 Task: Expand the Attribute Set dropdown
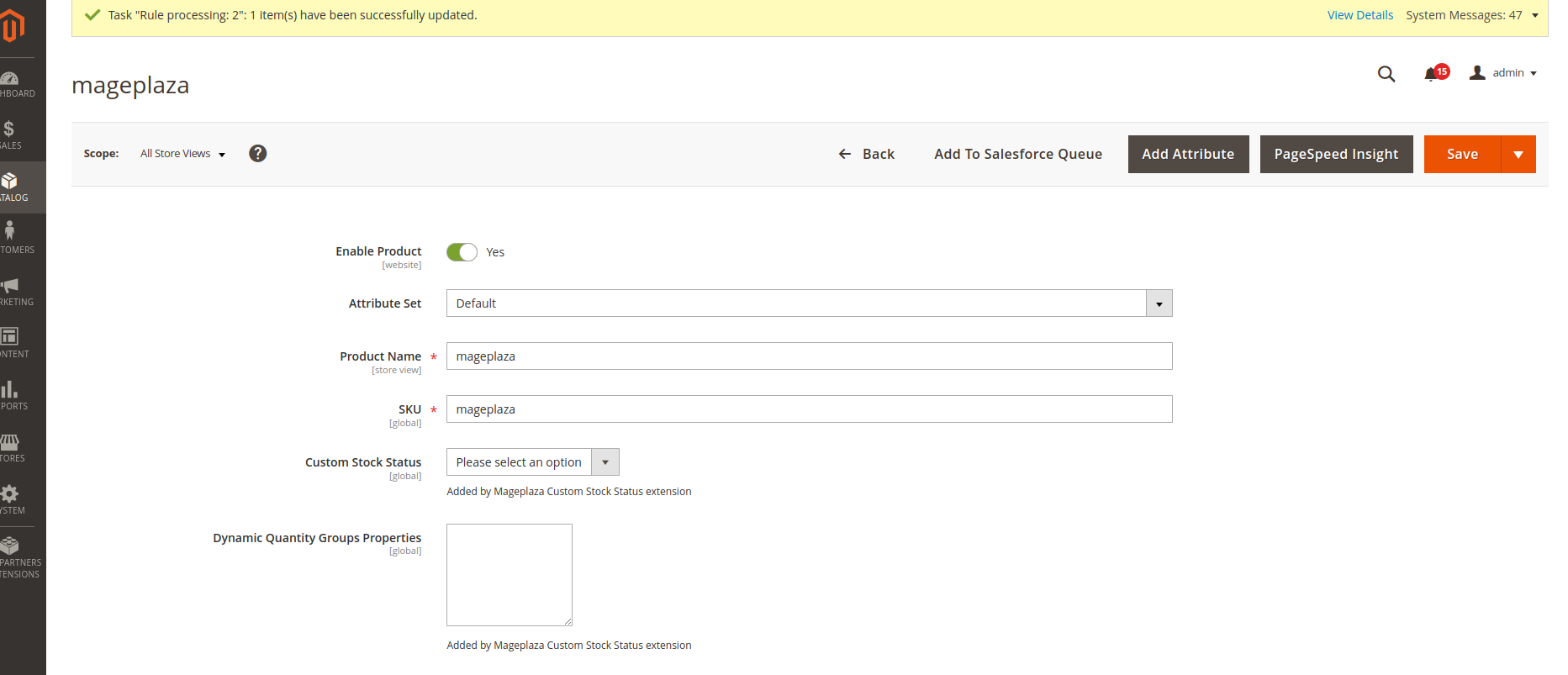pos(1159,303)
